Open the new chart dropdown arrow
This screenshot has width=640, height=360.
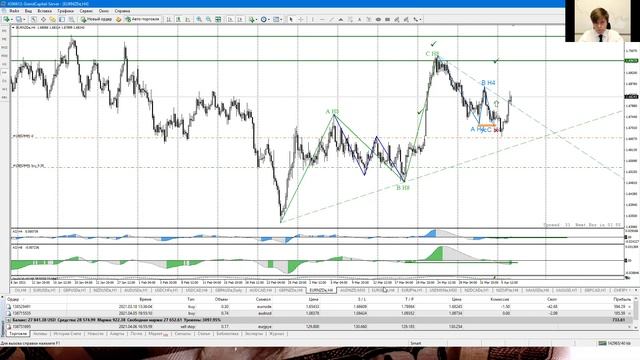(x=11, y=19)
